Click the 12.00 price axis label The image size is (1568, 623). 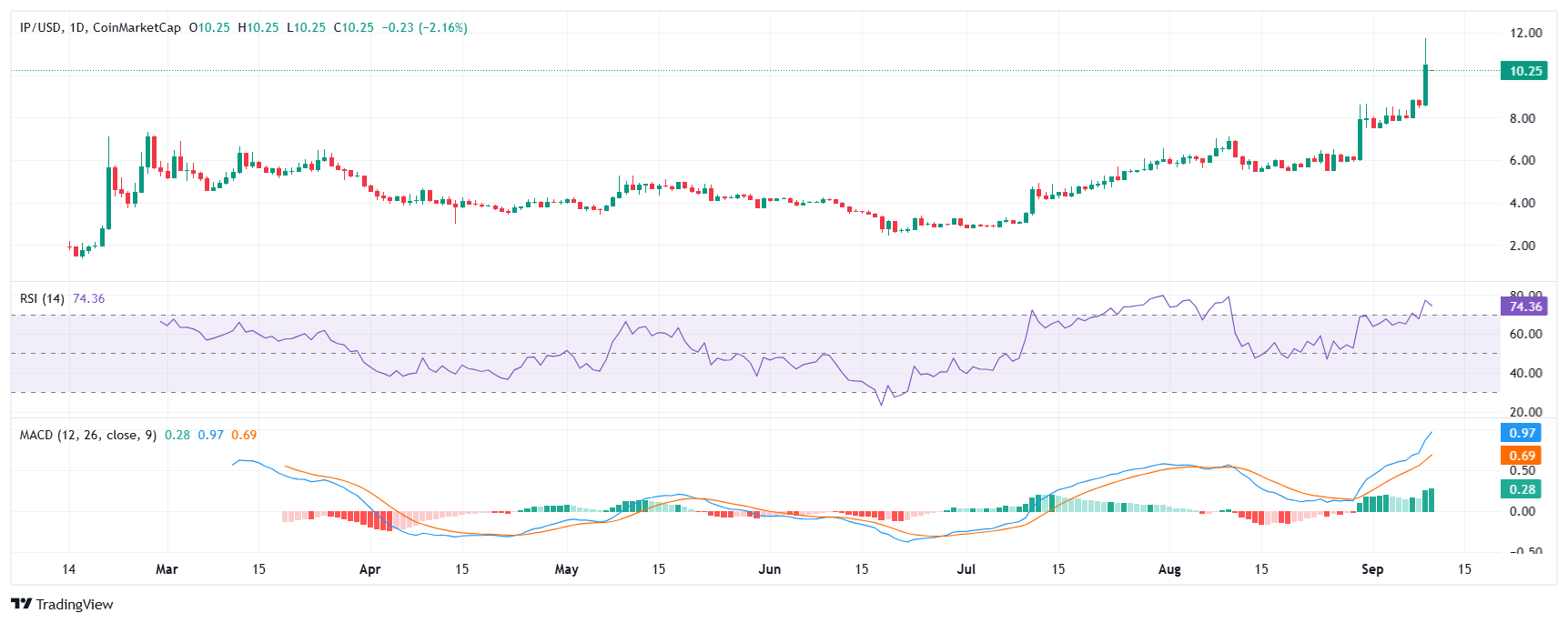click(x=1525, y=33)
